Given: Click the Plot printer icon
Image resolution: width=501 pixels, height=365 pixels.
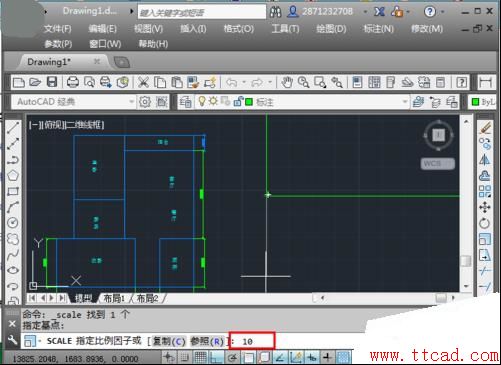Looking at the screenshot, I should click(x=73, y=82).
